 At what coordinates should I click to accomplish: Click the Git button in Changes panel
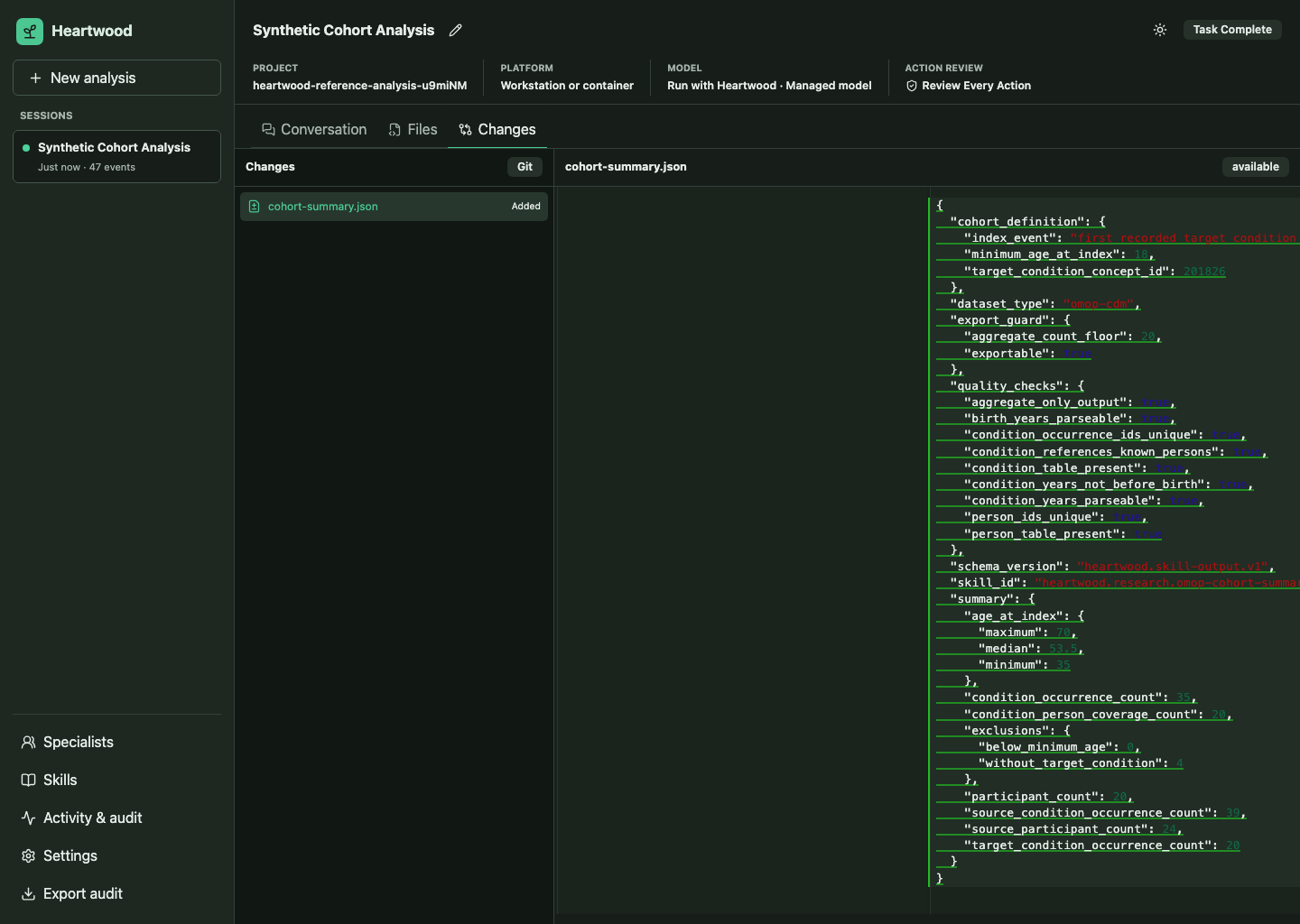coord(525,167)
